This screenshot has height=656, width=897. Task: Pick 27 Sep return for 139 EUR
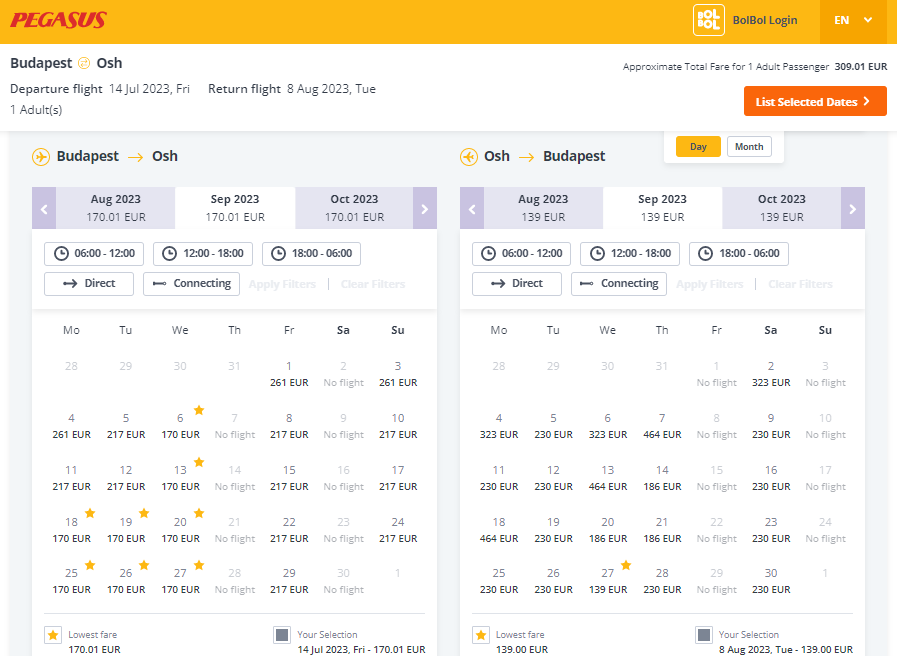coord(608,581)
